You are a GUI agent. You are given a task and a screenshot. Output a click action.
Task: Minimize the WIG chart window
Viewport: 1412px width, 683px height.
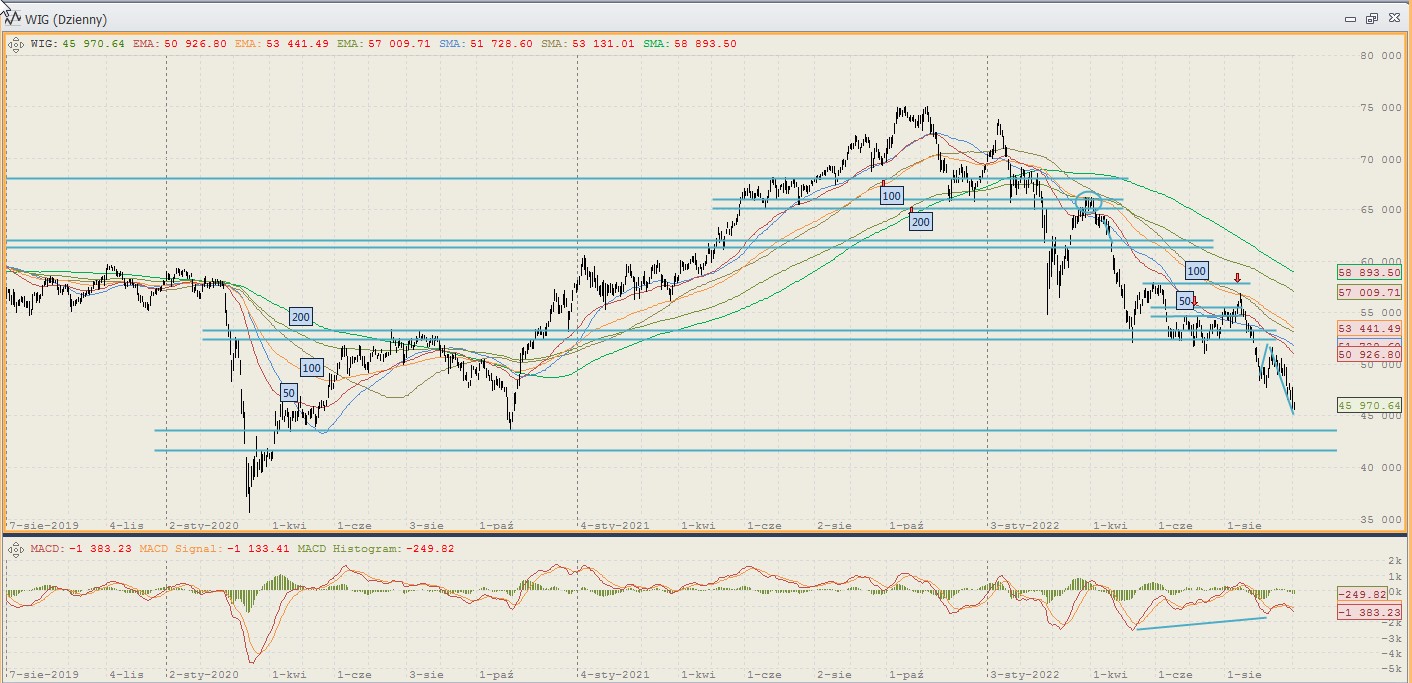coord(1350,18)
